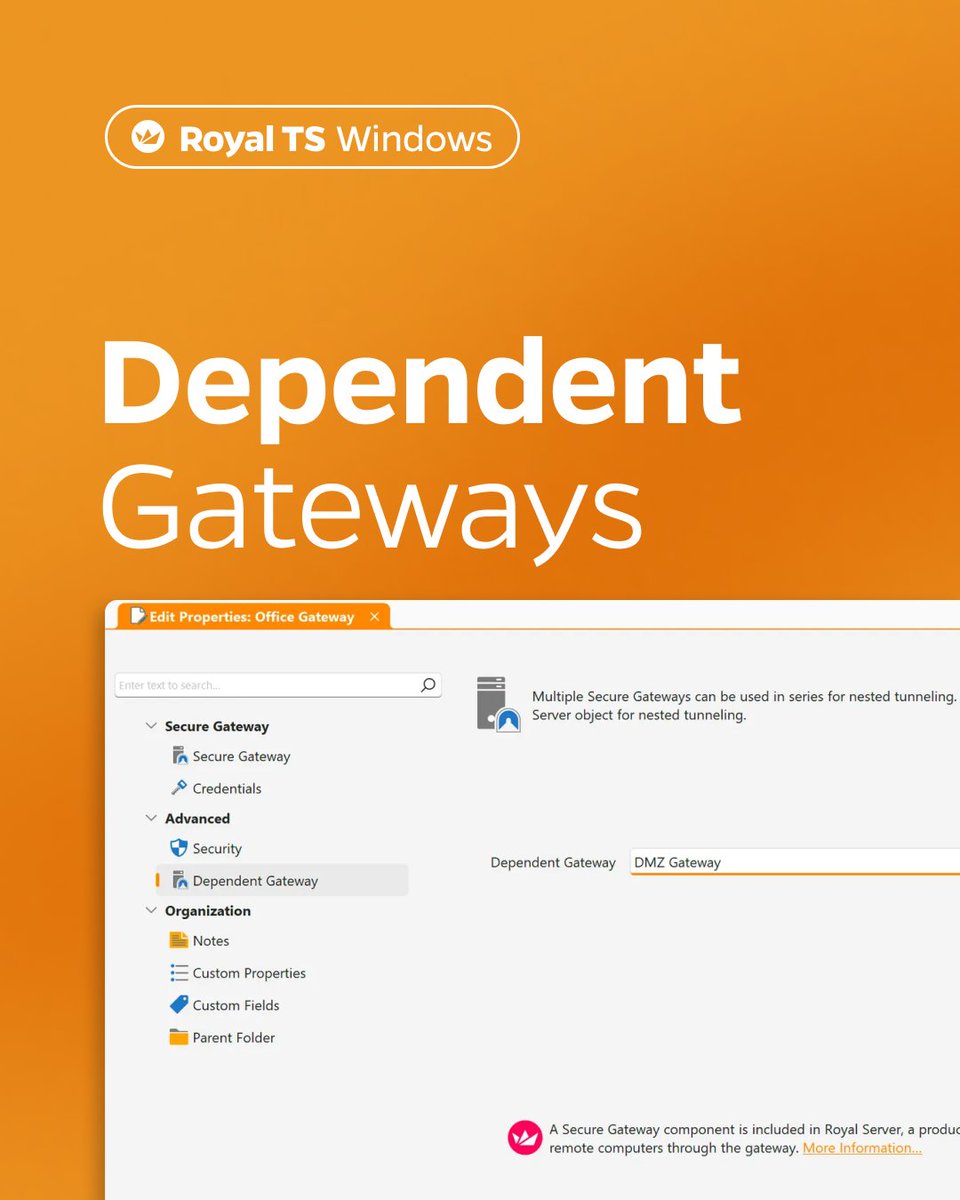The height and width of the screenshot is (1200, 960).
Task: Open the Parent Folder page
Action: (x=234, y=1037)
